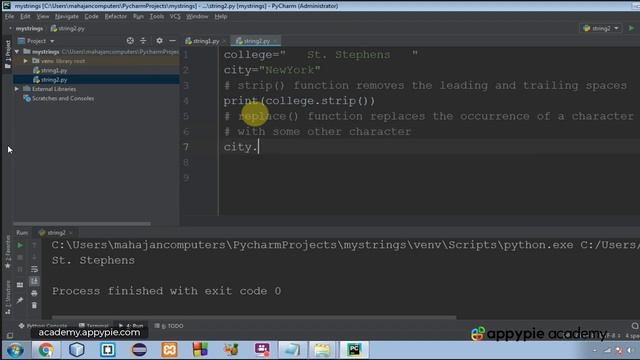
Task: Close the string2.py editor tab
Action: point(276,41)
